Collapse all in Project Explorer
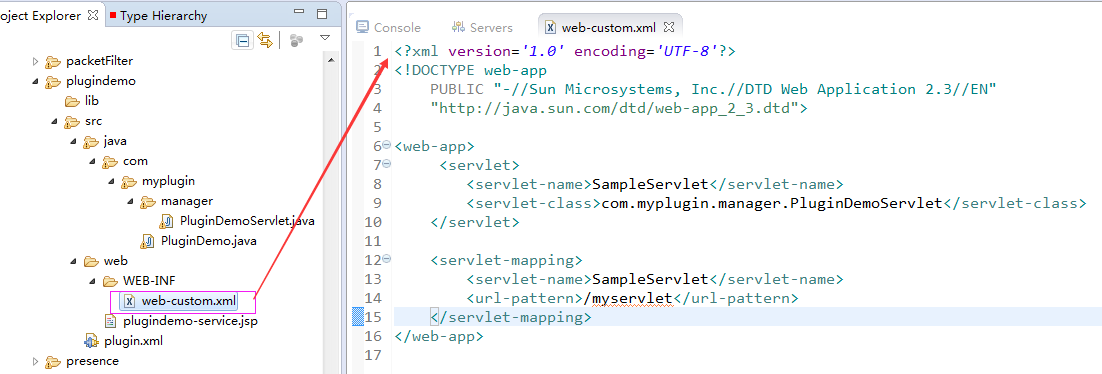The image size is (1102, 374). 242,41
